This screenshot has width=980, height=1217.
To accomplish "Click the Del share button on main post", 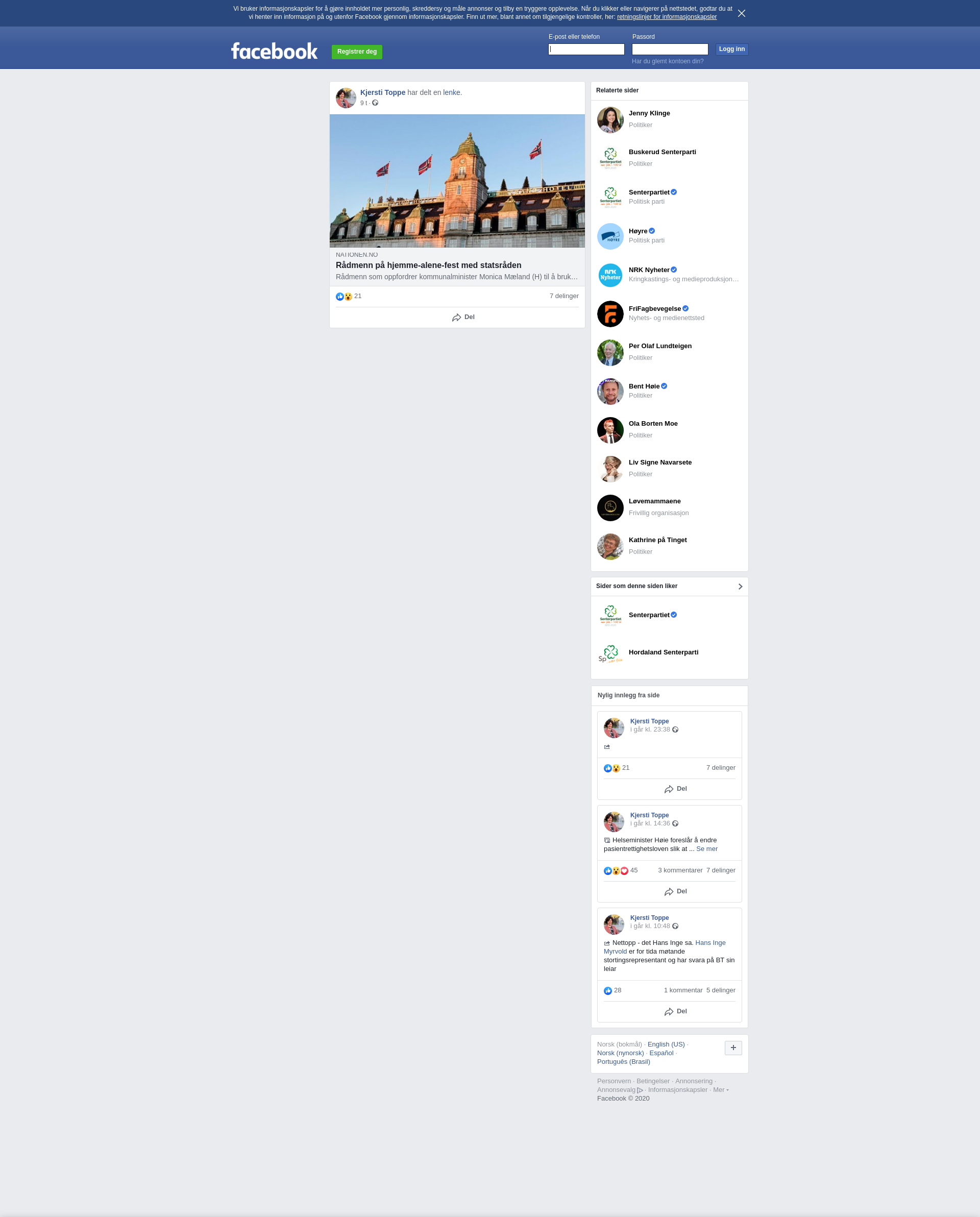I will point(463,317).
